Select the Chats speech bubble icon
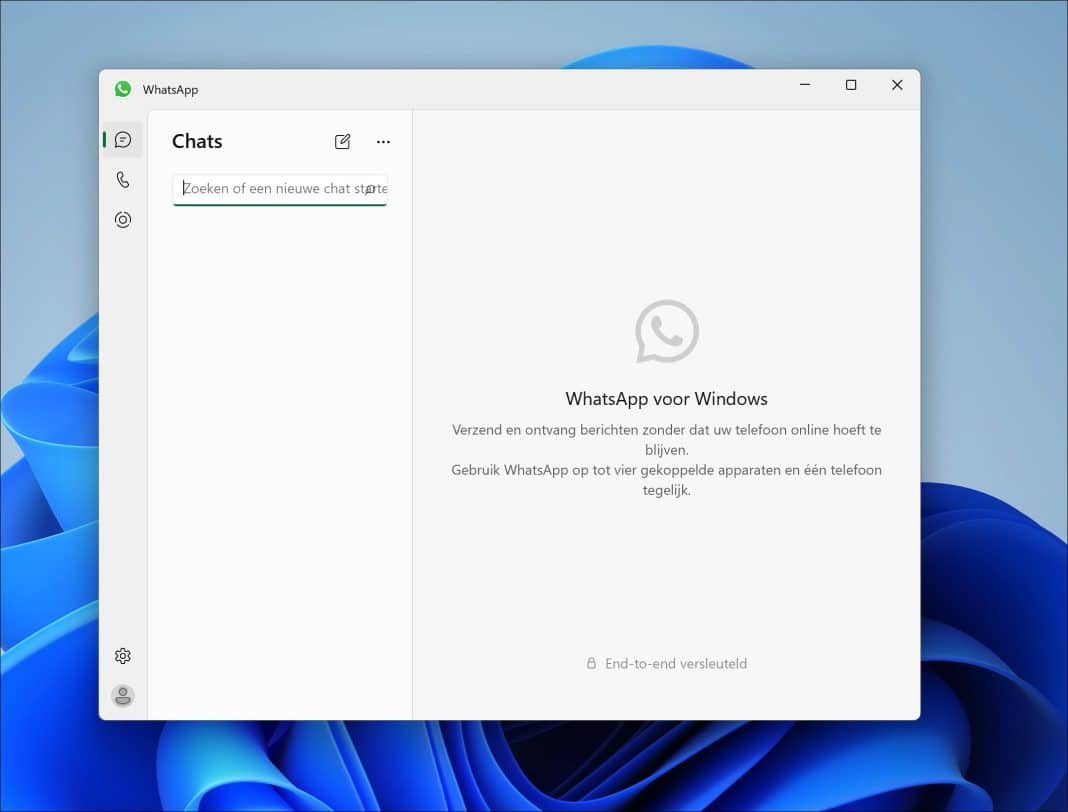1068x812 pixels. click(122, 139)
